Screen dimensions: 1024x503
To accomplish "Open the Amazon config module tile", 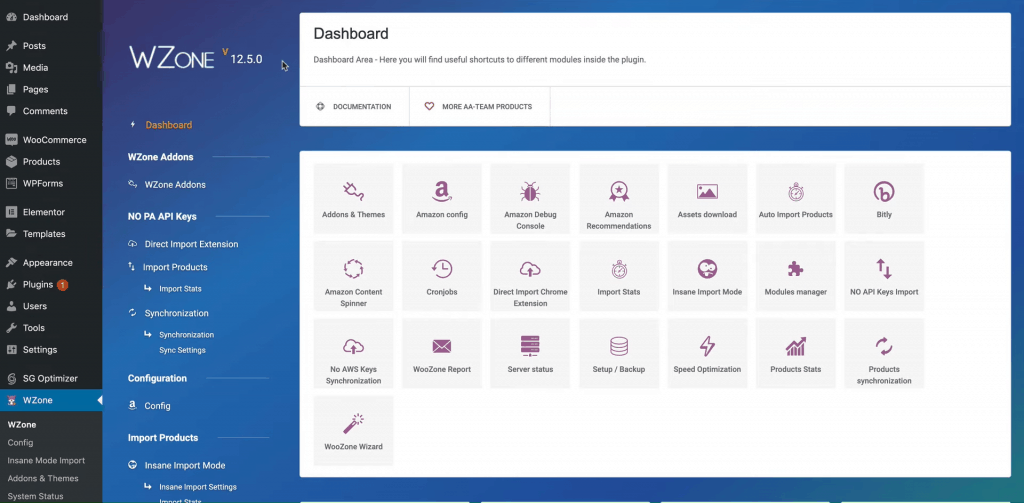I will 442,198.
